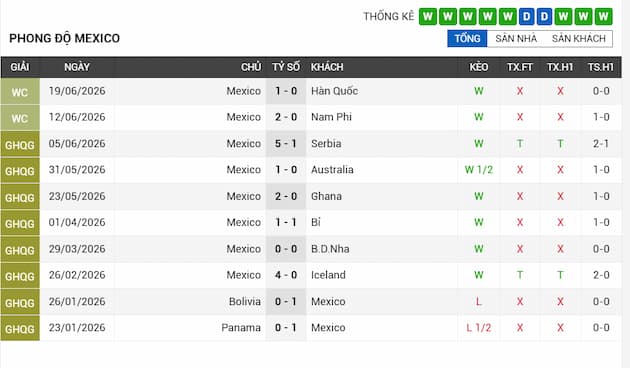Click the 5 - 1 score against Serbia
This screenshot has width=630, height=368.
pyautogui.click(x=286, y=143)
